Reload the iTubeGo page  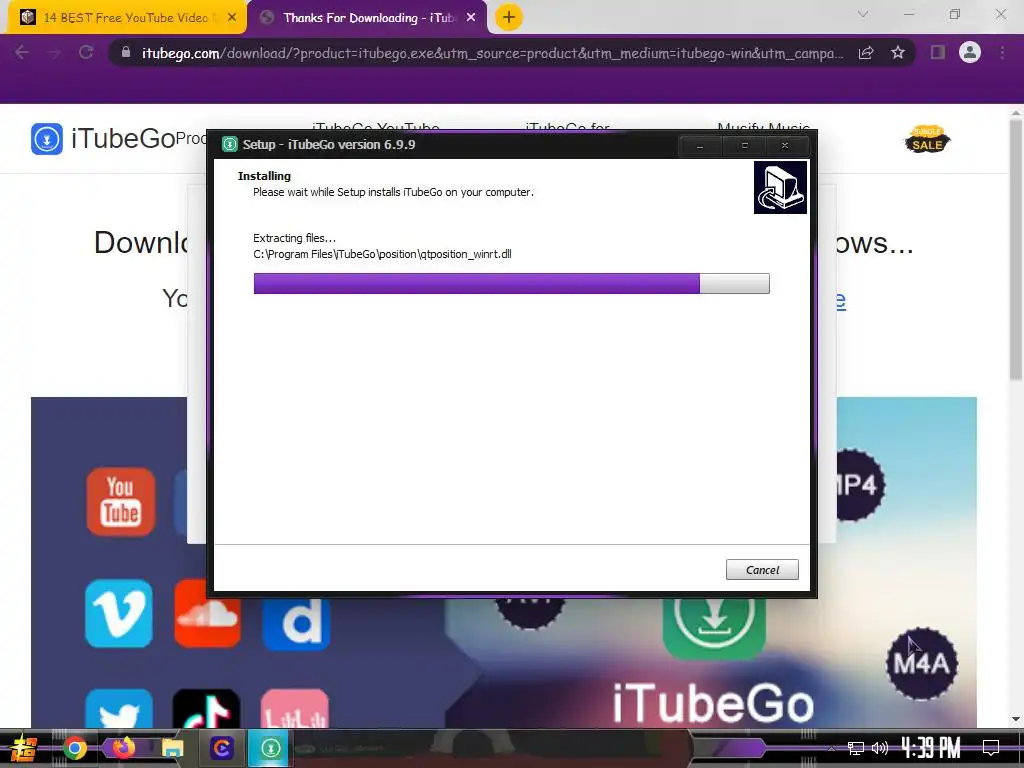[86, 52]
